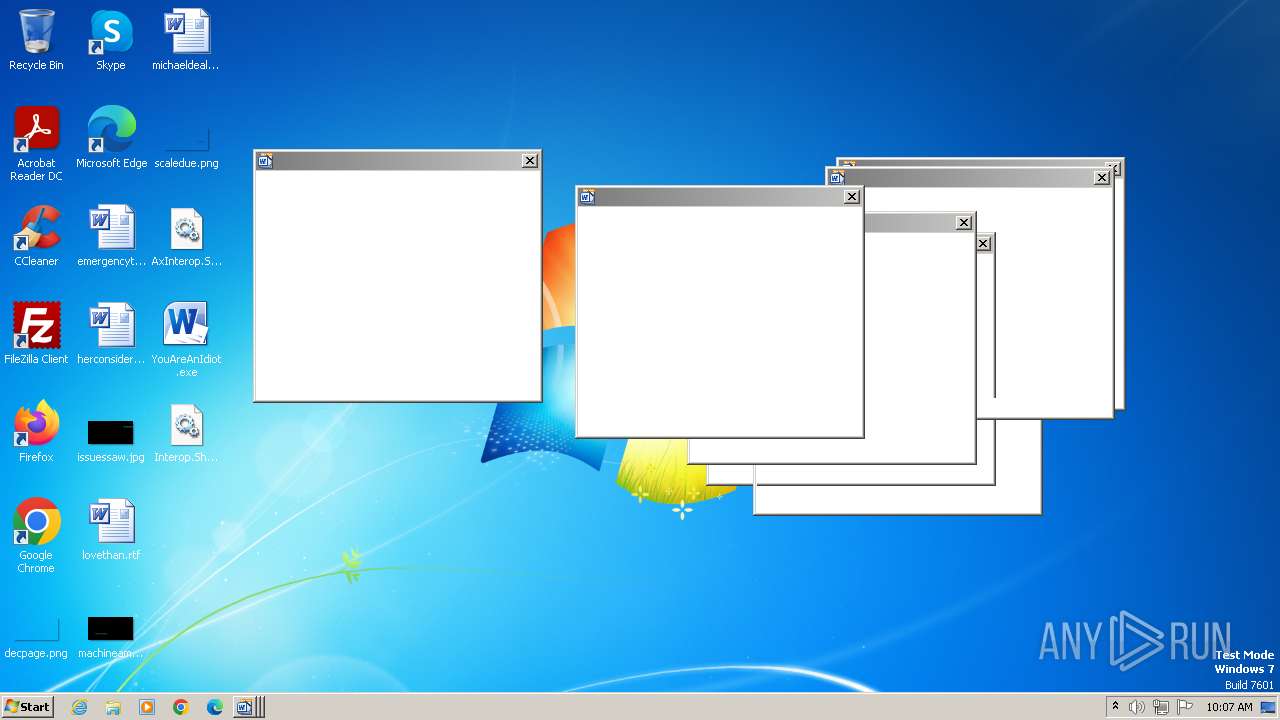Select the issuessaw.jpg image file
The image size is (1280, 720).
tap(111, 441)
